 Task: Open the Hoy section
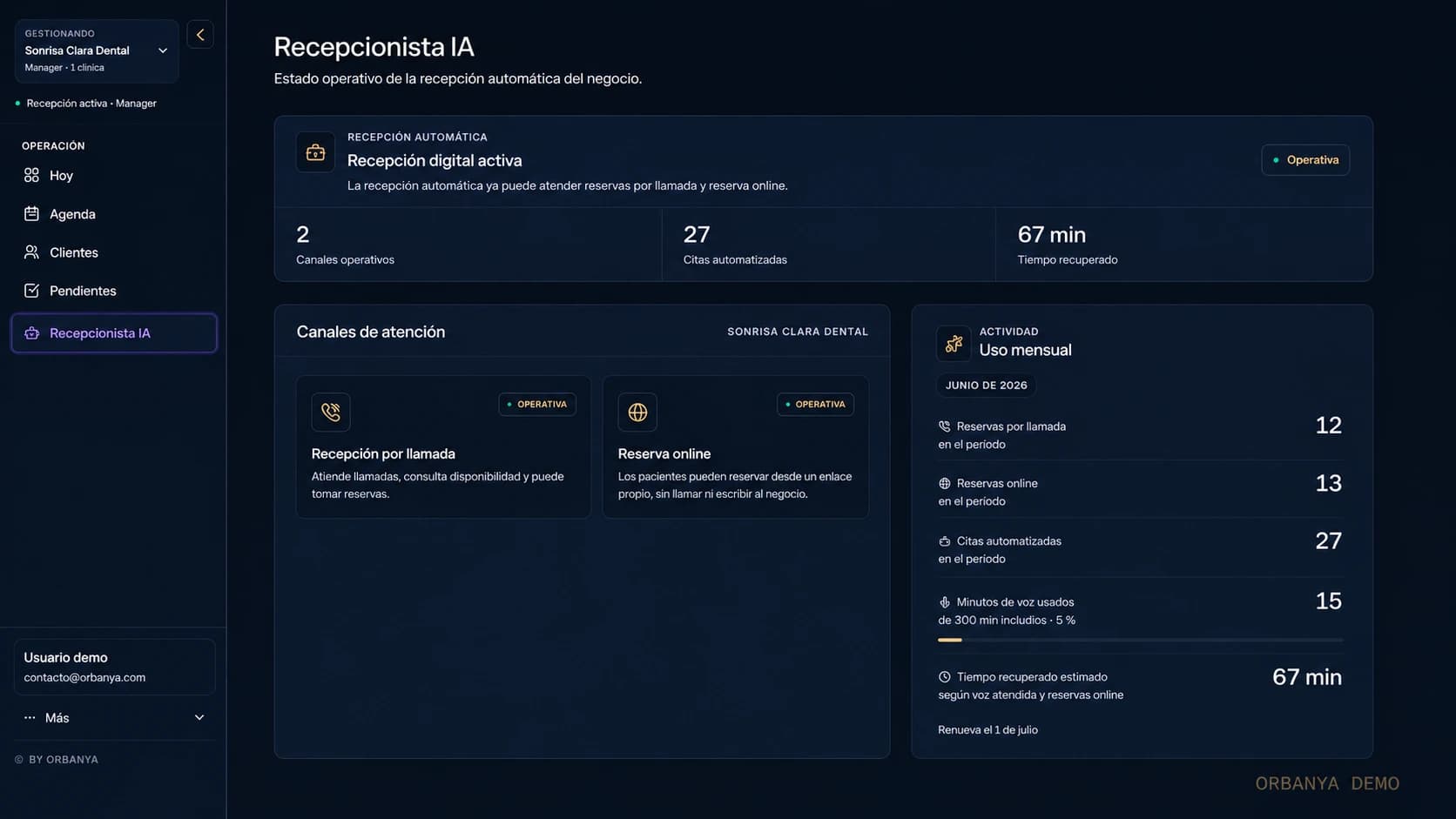pos(114,176)
